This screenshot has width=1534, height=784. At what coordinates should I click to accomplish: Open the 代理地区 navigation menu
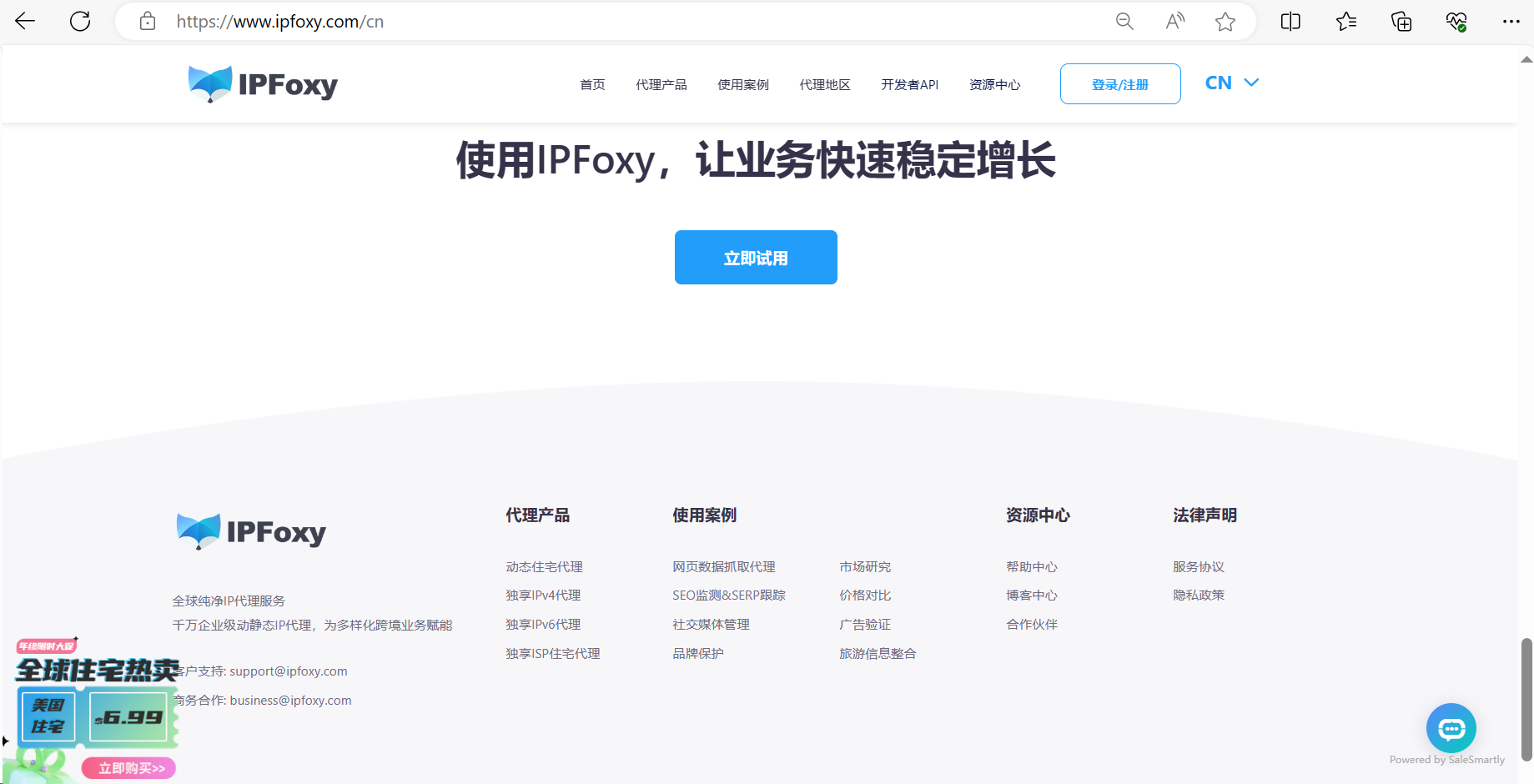825,84
